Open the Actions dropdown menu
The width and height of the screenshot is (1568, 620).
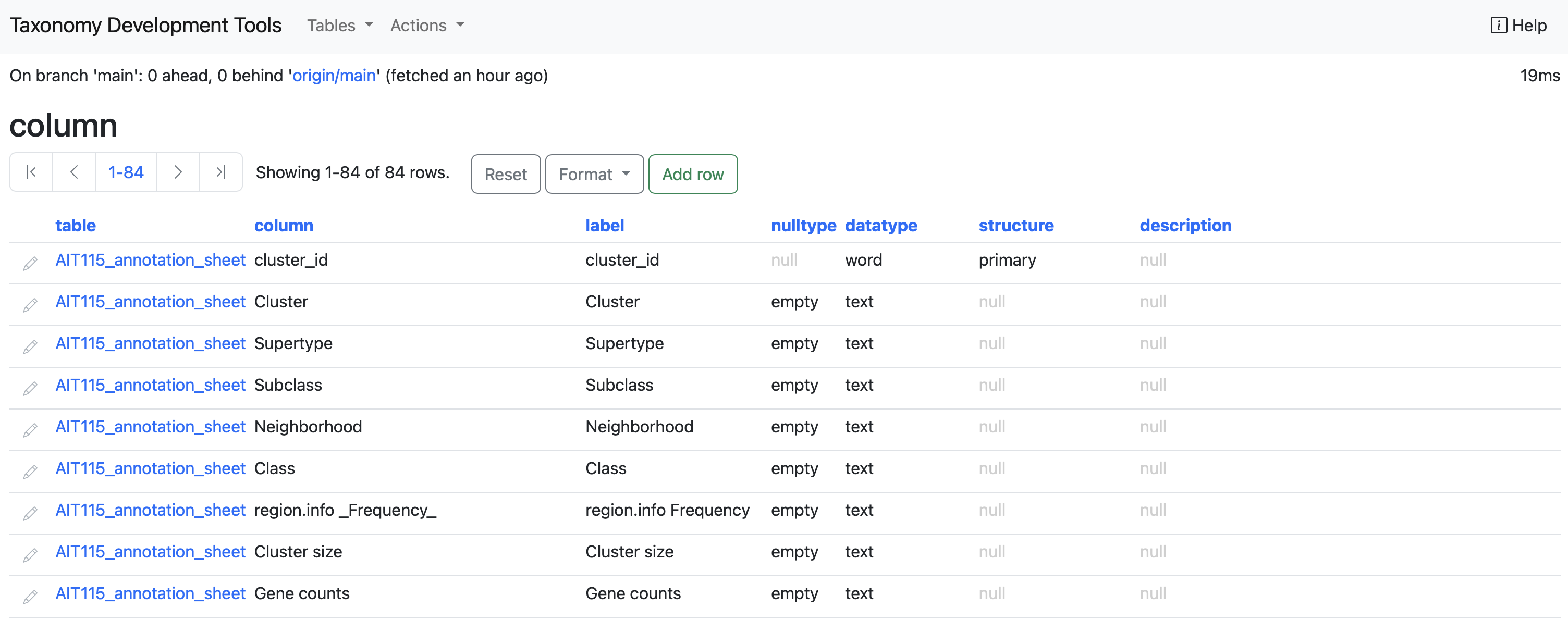pyautogui.click(x=427, y=26)
